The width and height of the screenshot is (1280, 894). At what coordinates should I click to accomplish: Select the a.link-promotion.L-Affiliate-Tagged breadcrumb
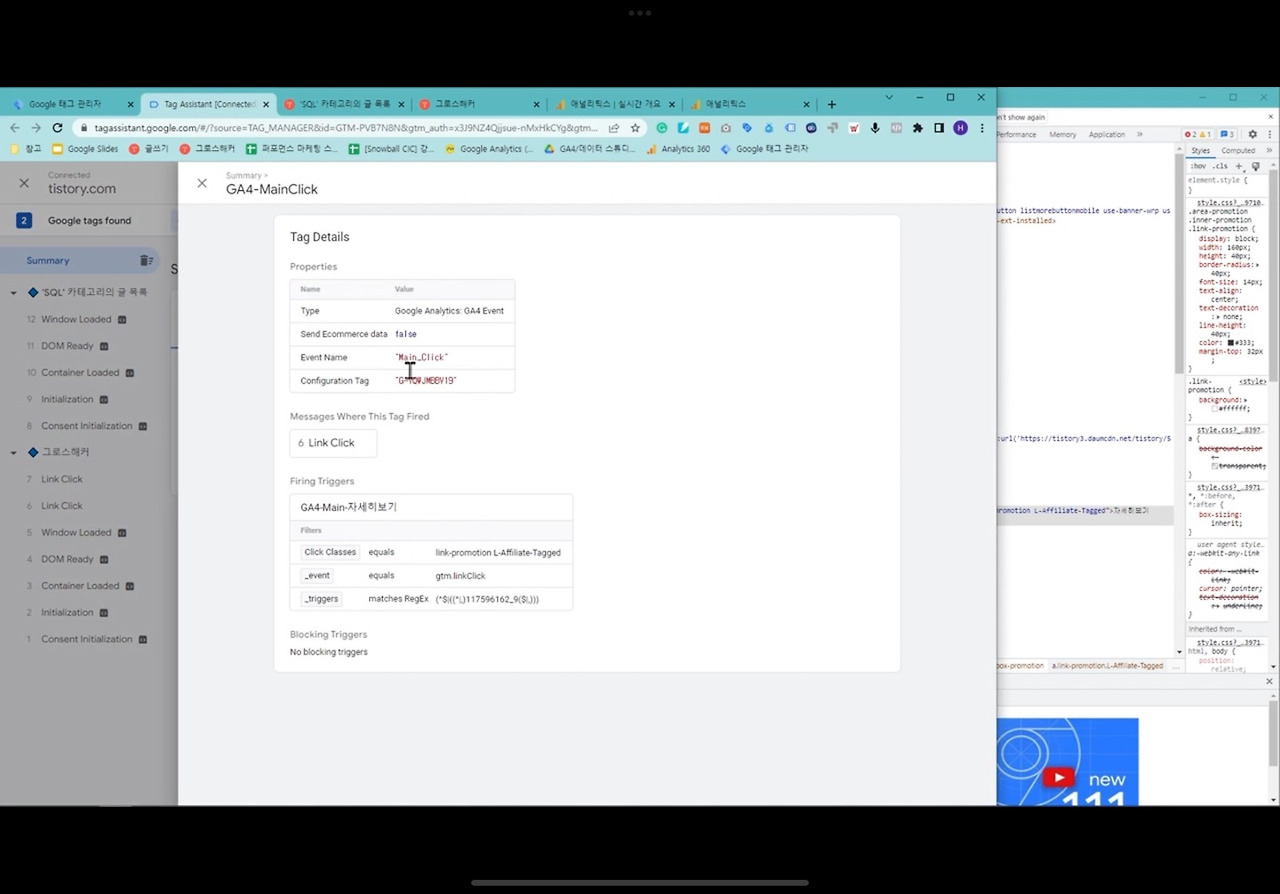click(1107, 666)
